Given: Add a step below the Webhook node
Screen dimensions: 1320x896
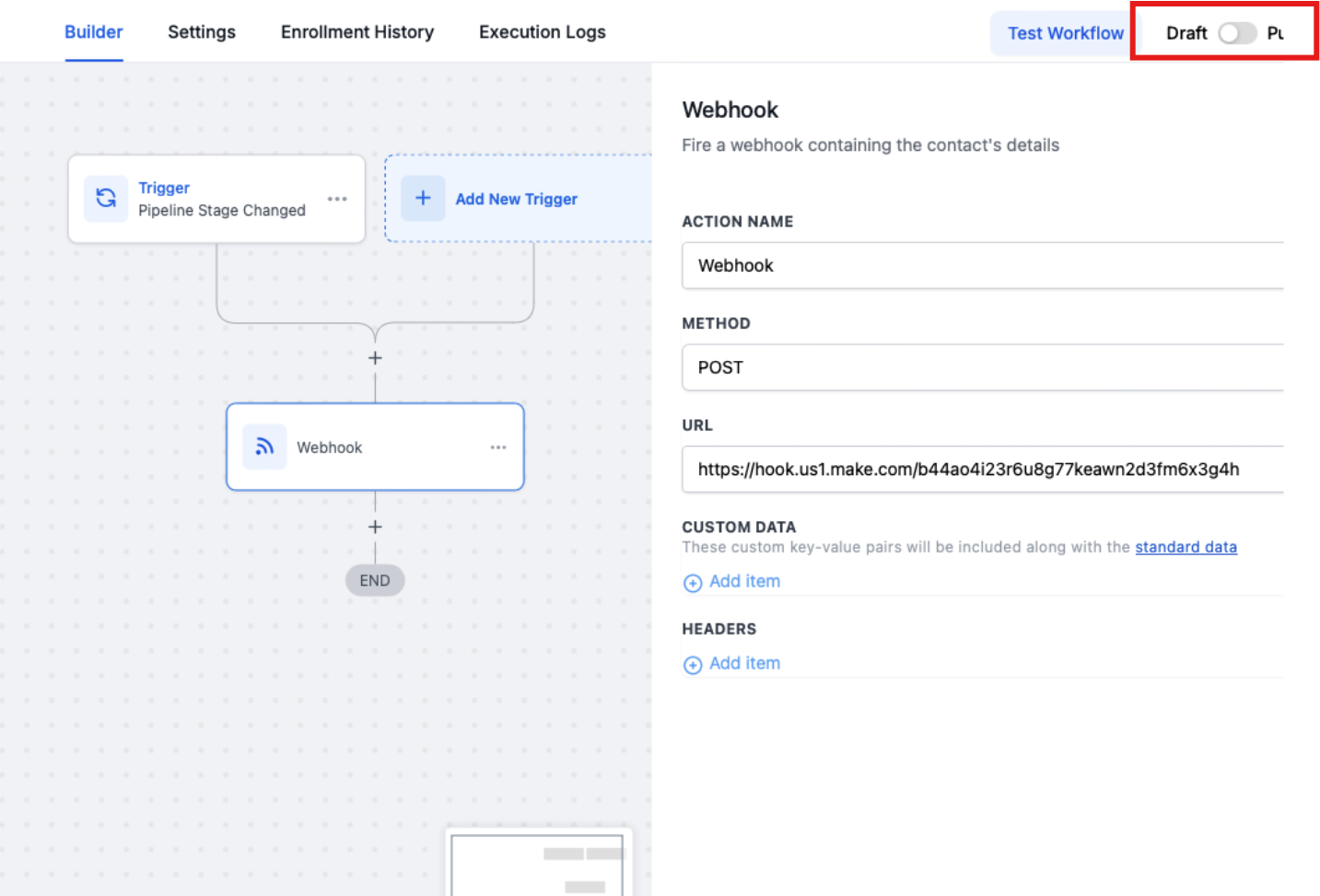Looking at the screenshot, I should [375, 527].
